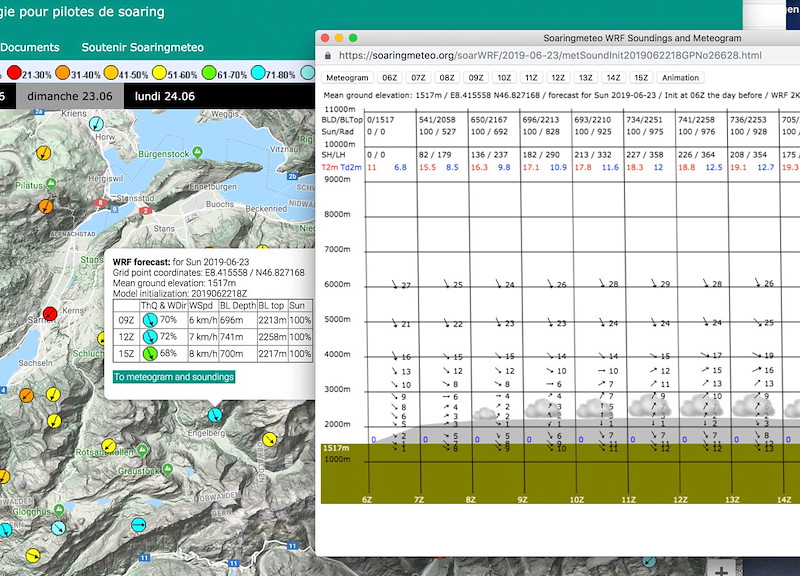Switch to dimanche 23.06 day tab
The height and width of the screenshot is (576, 800).
(70, 96)
